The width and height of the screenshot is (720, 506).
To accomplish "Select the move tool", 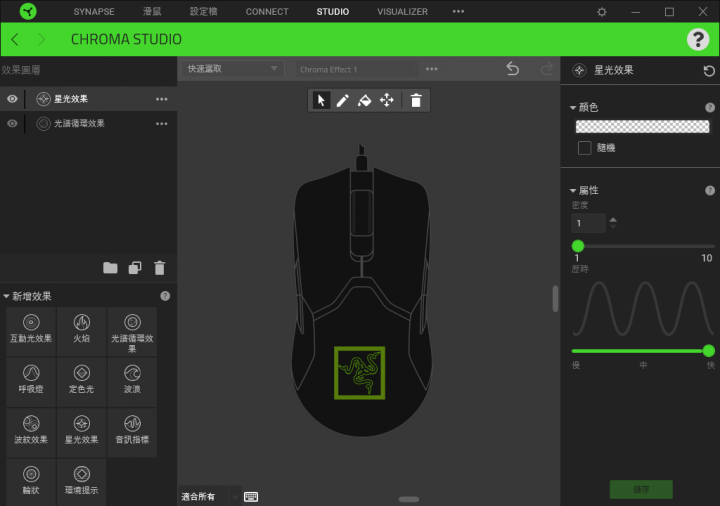I will (387, 100).
